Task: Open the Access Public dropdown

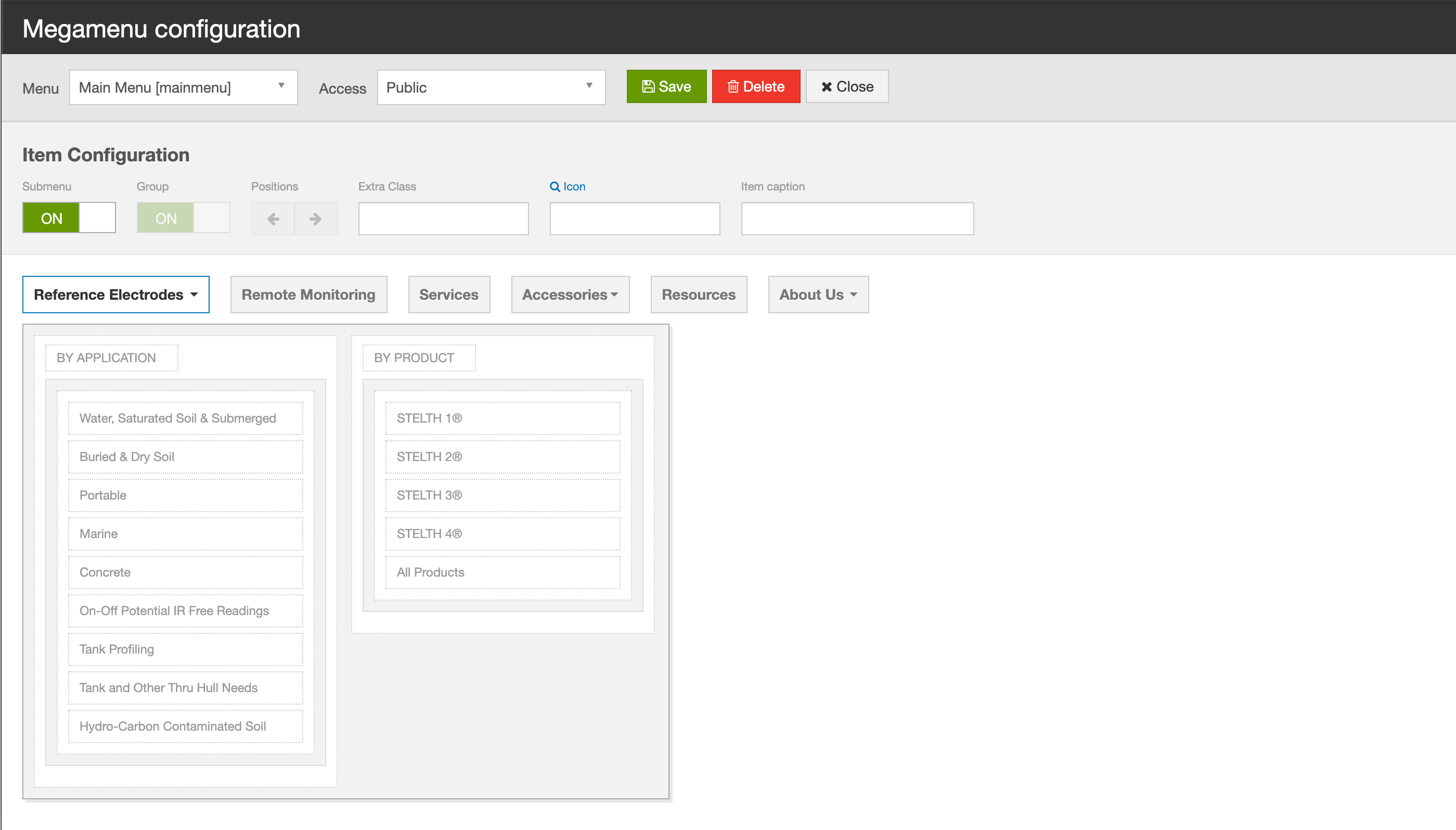Action: pyautogui.click(x=491, y=87)
